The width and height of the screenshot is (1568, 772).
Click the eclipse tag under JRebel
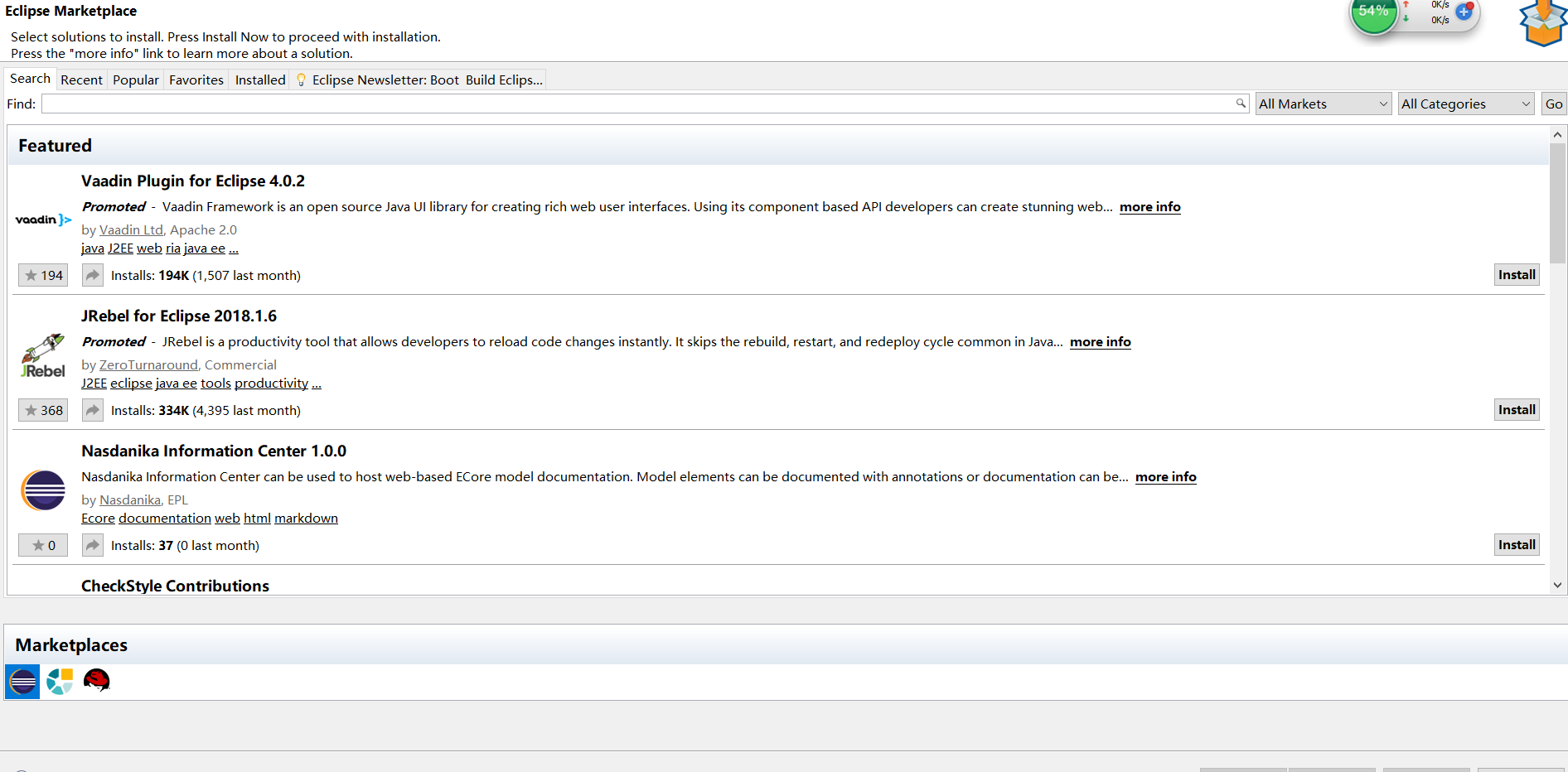click(131, 384)
